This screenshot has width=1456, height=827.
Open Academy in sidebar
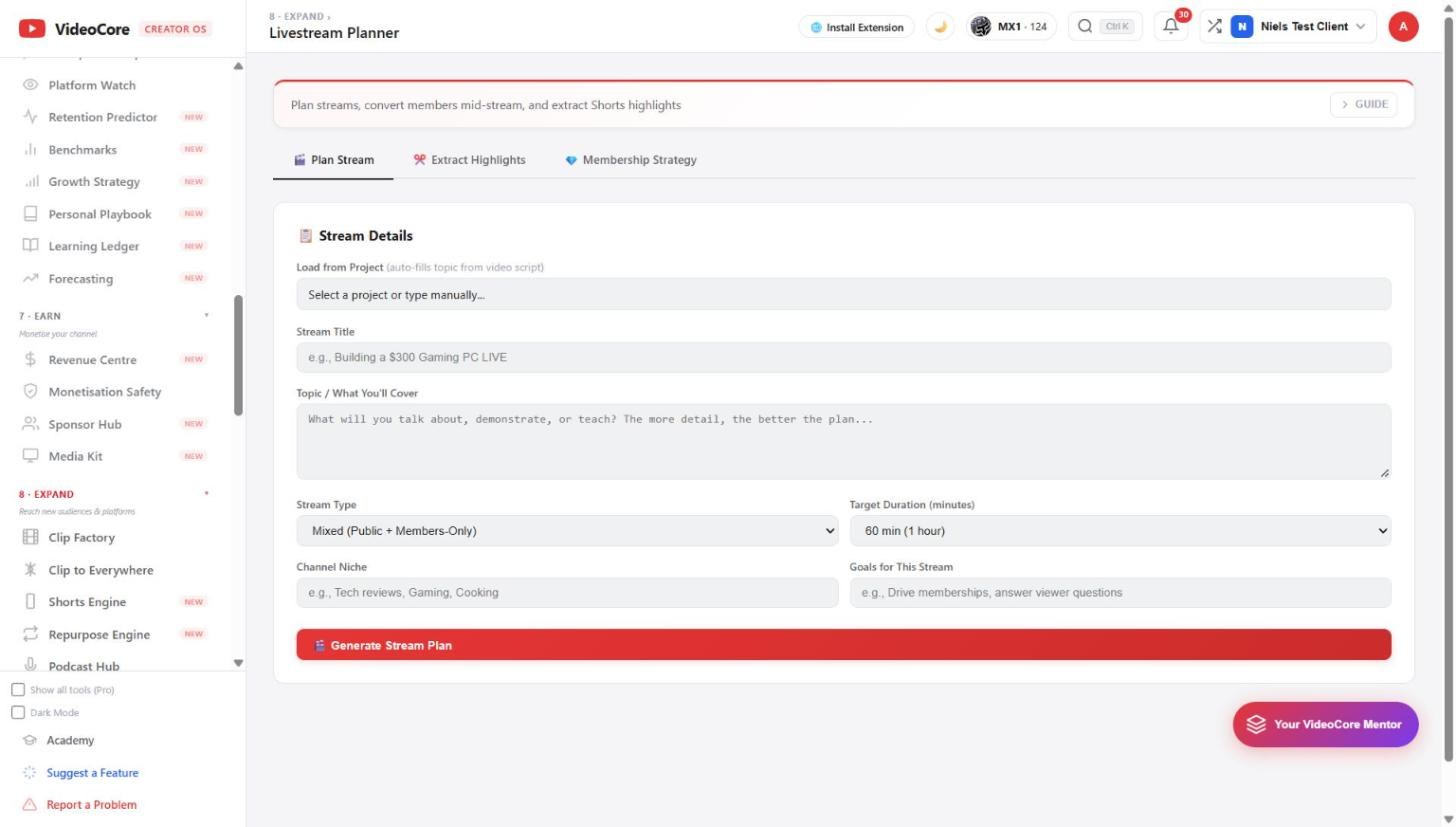tap(70, 741)
